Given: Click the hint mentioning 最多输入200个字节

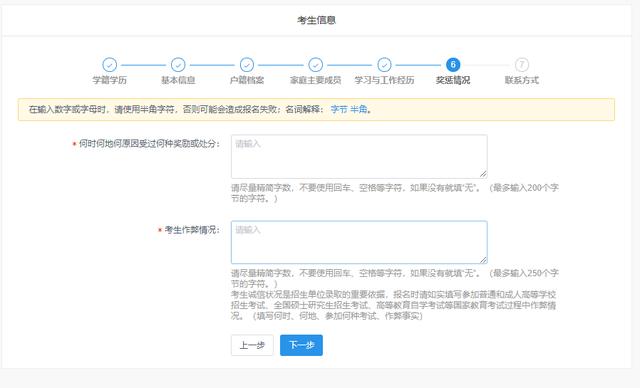Looking at the screenshot, I should coord(395,193).
